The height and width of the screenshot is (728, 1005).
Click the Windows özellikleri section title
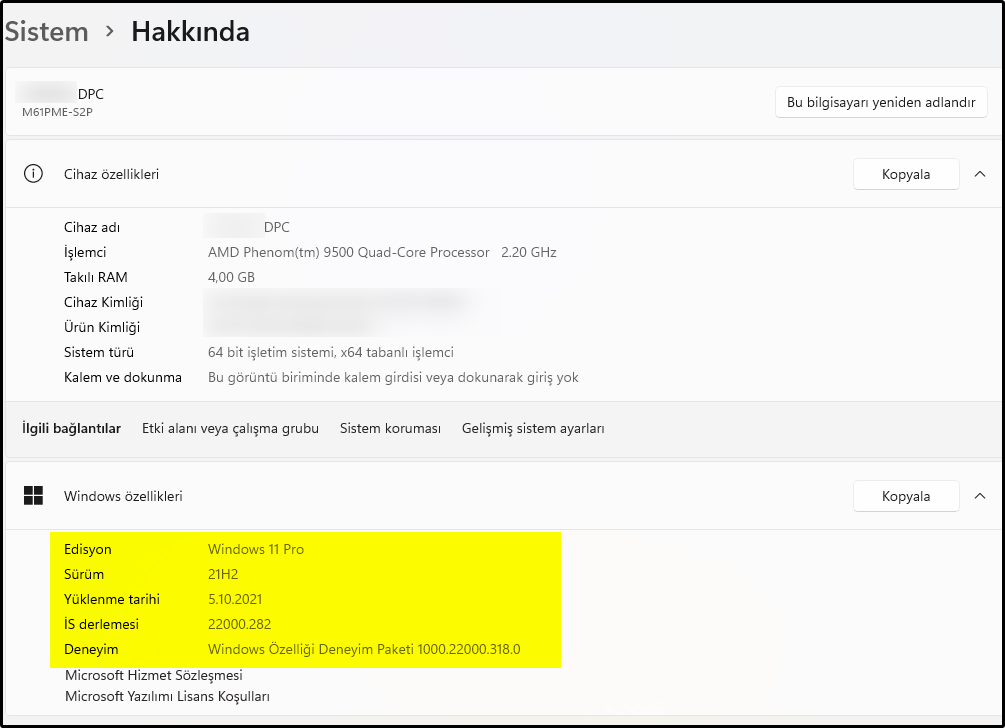[123, 495]
